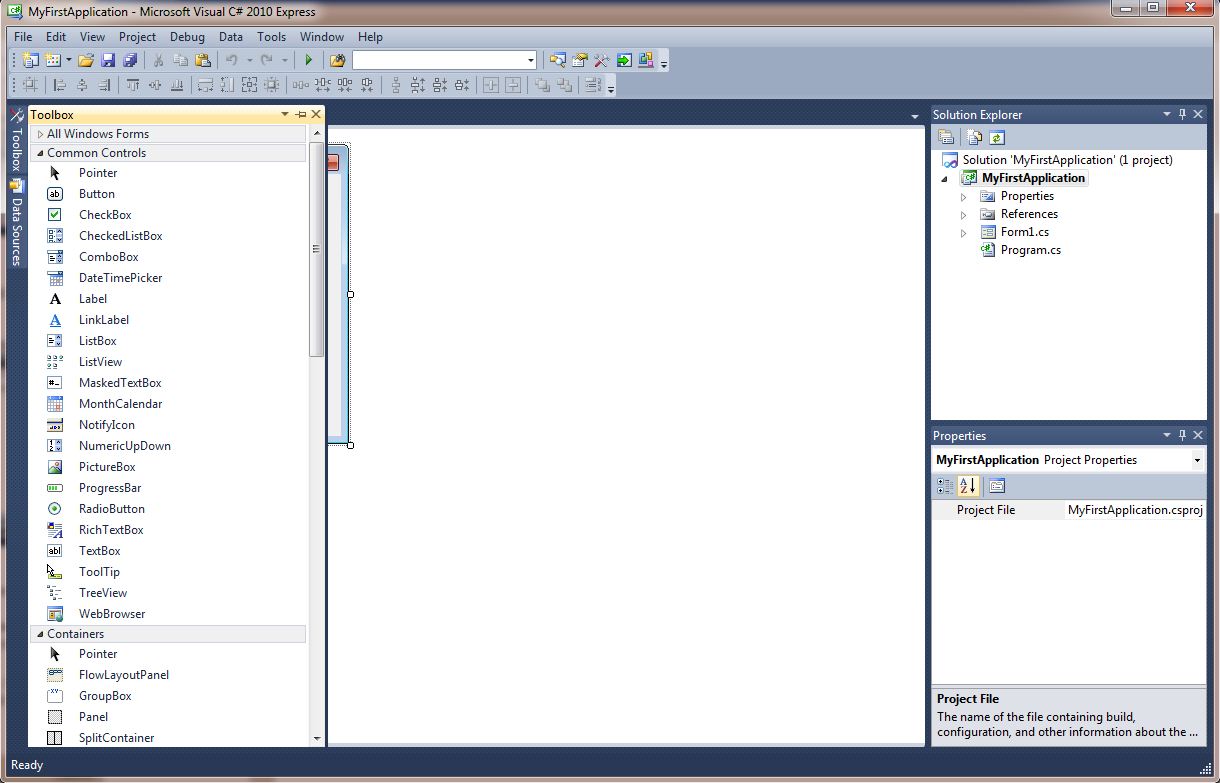The height and width of the screenshot is (783, 1220).
Task: Sort properties alphabetically with A-Z icon
Action: pyautogui.click(x=967, y=486)
